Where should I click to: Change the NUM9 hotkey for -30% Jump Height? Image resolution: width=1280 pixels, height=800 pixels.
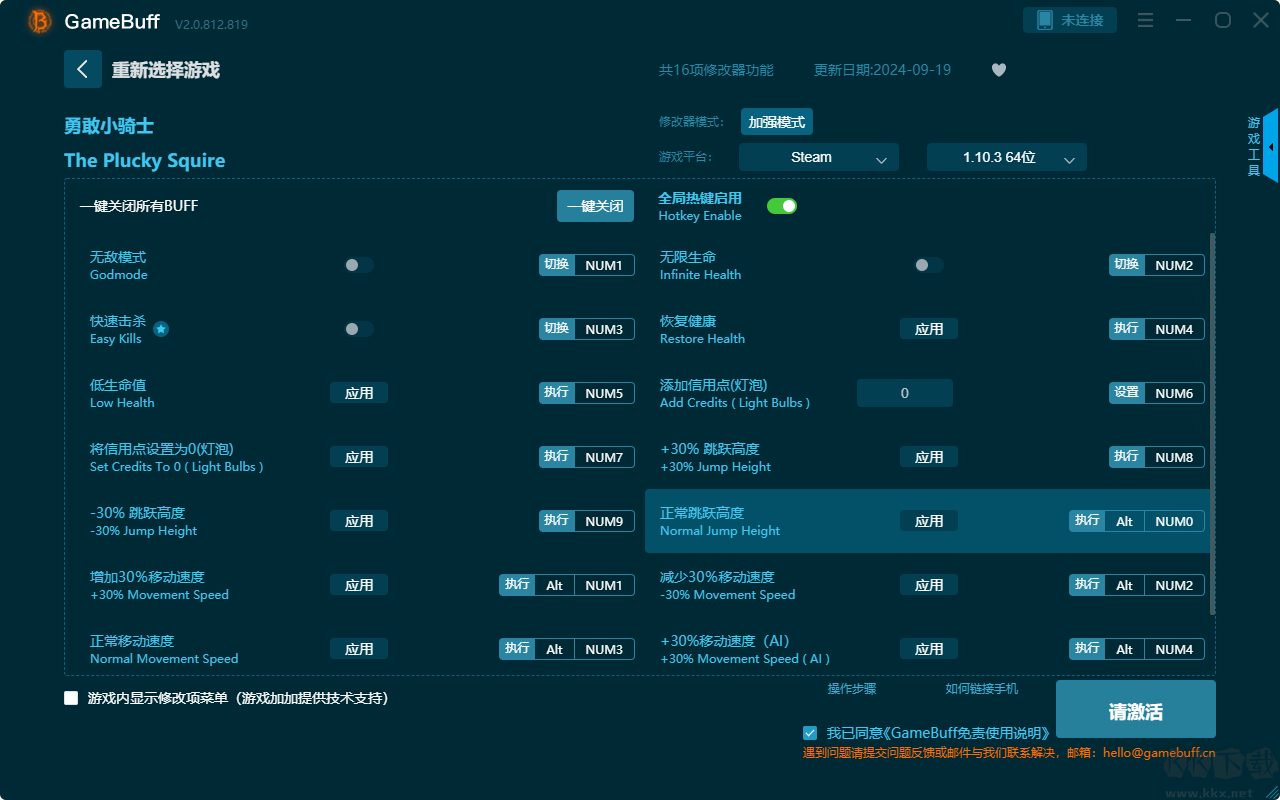(x=604, y=521)
